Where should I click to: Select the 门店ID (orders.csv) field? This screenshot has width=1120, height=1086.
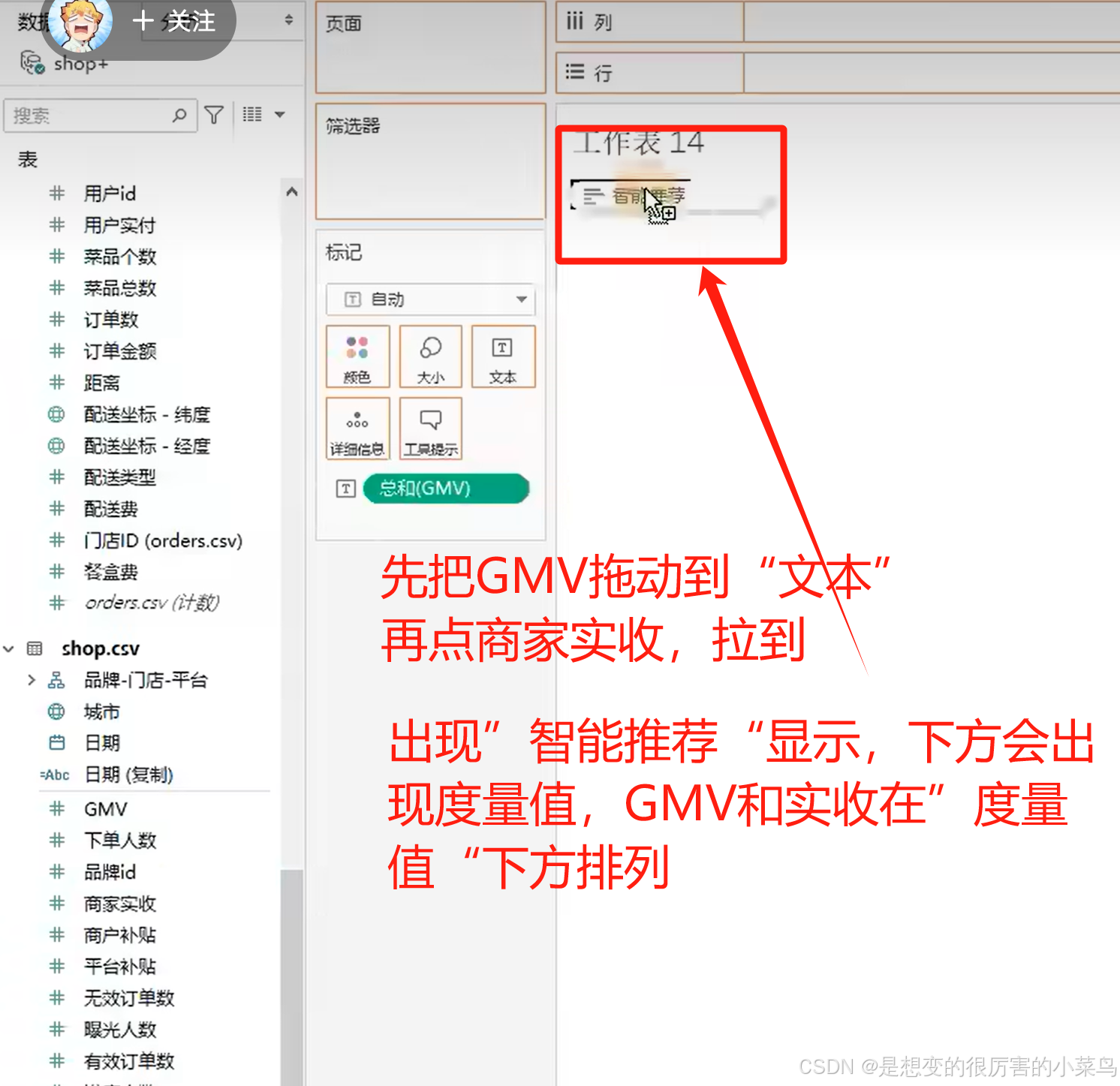[163, 540]
